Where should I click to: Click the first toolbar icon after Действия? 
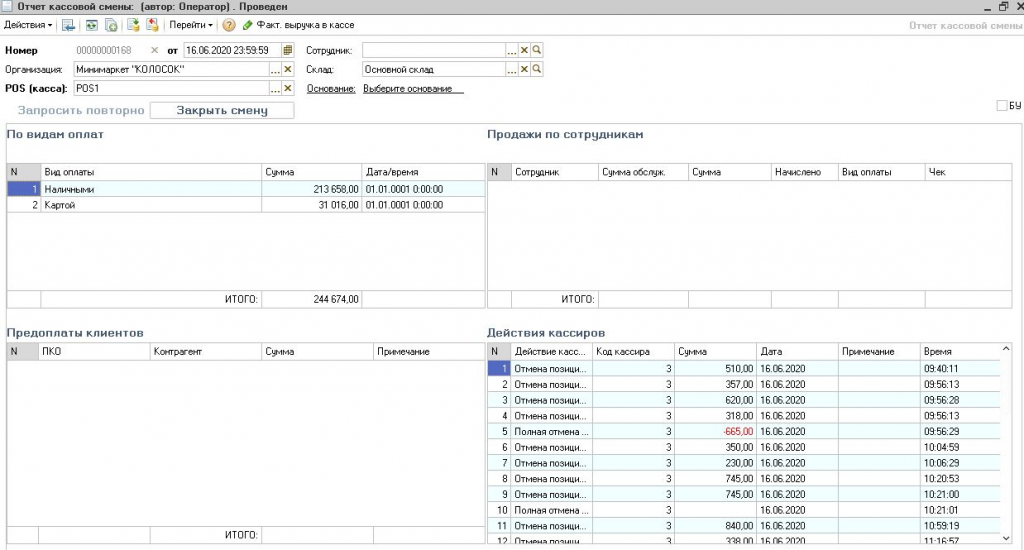pos(69,25)
